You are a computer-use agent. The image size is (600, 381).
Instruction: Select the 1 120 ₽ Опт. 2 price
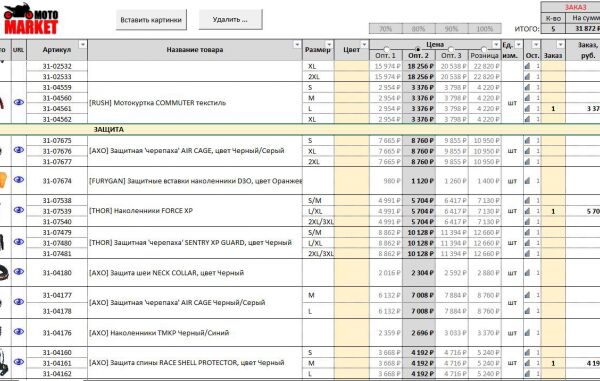419,181
